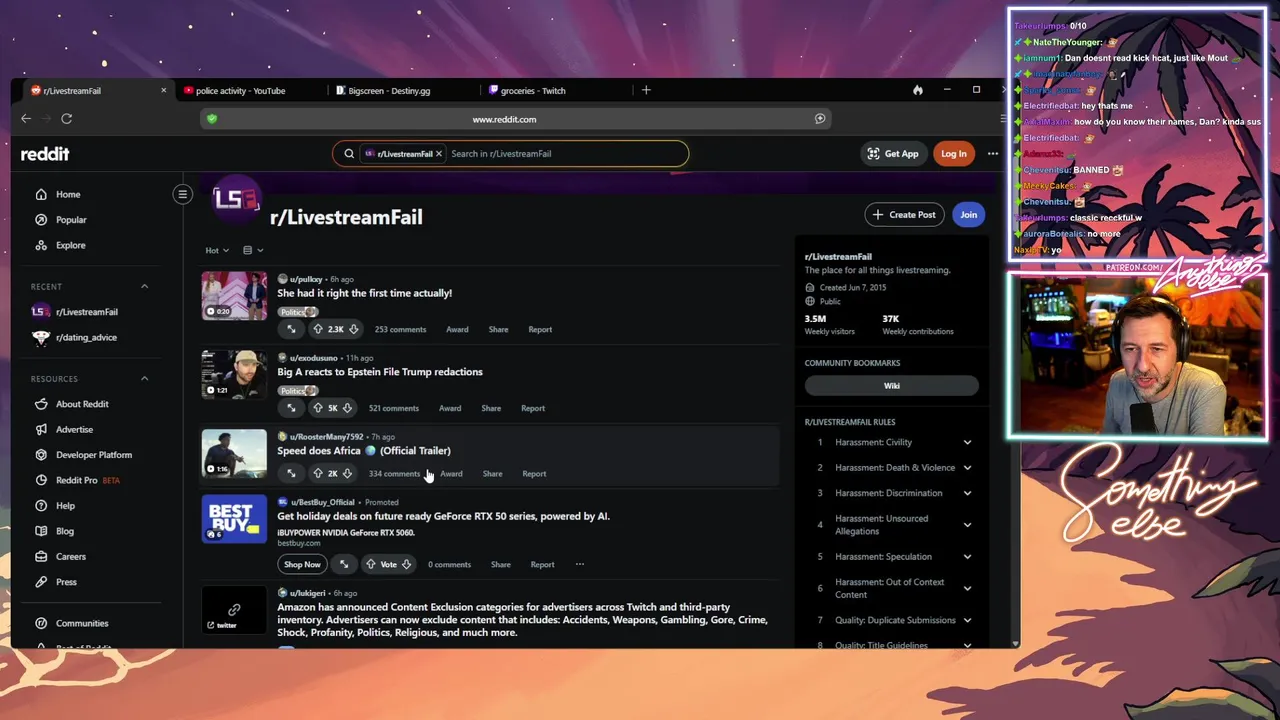This screenshot has width=1280, height=720.
Task: Collapse the RESOURCES section
Action: tap(144, 379)
